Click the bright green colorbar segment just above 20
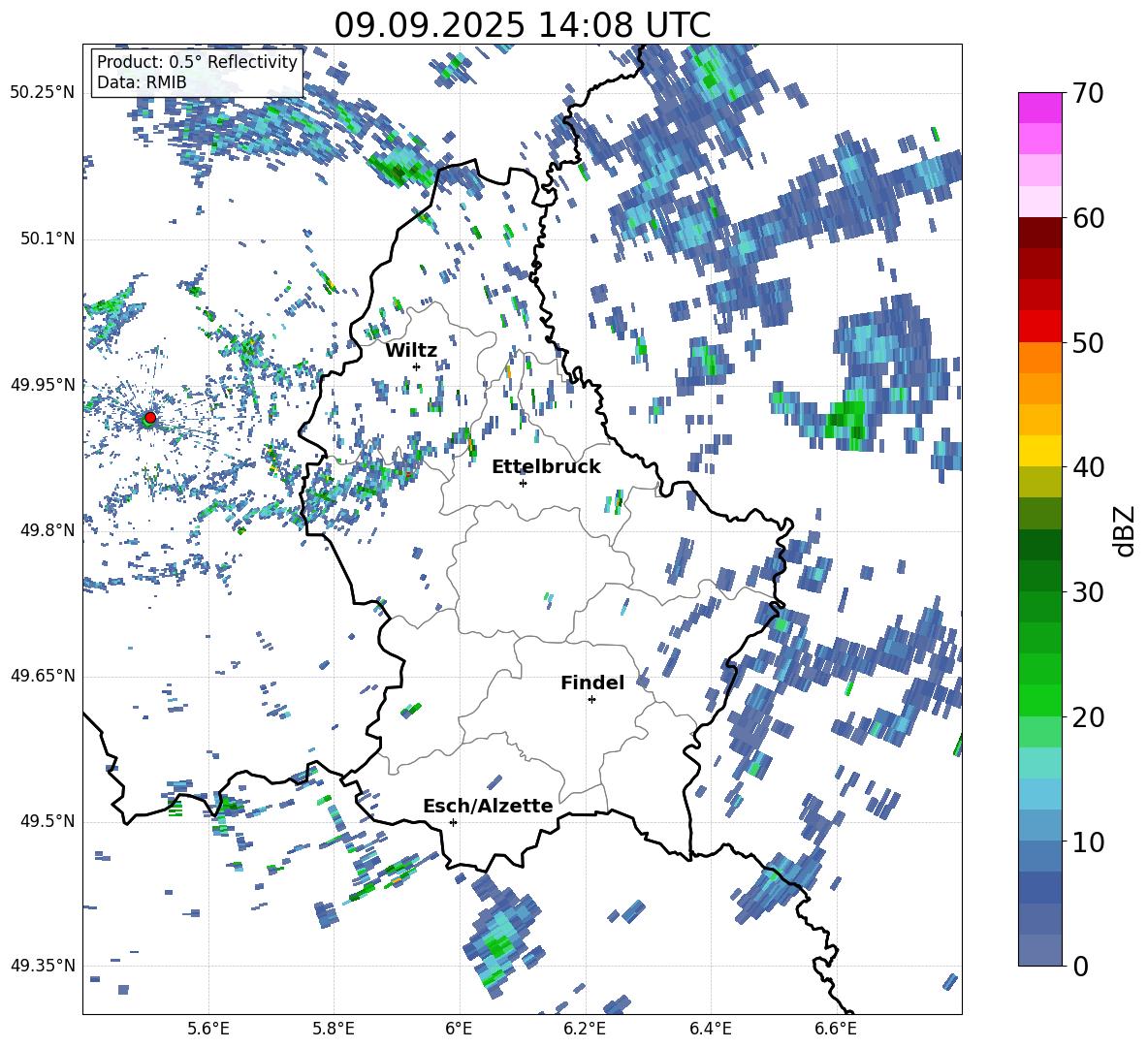Image resolution: width=1148 pixels, height=1048 pixels. click(1039, 700)
